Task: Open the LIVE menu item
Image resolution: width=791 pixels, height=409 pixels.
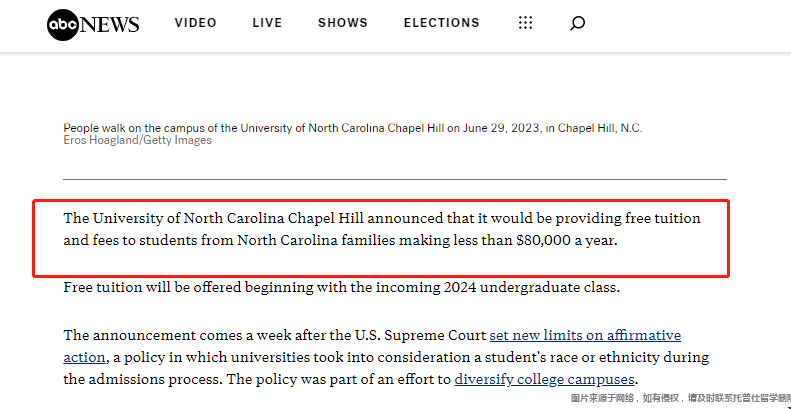Action: (x=267, y=23)
